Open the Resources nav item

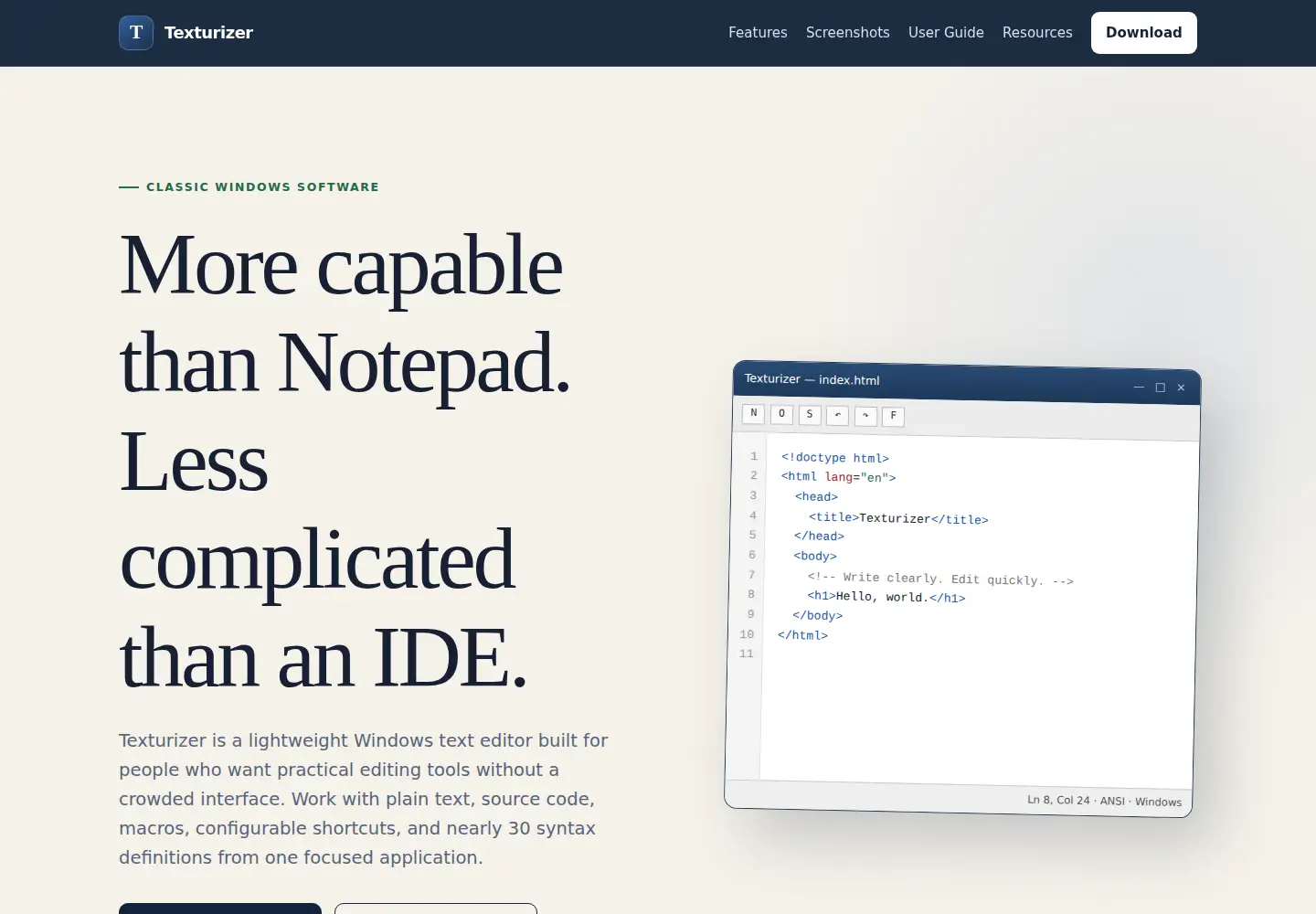(1037, 33)
